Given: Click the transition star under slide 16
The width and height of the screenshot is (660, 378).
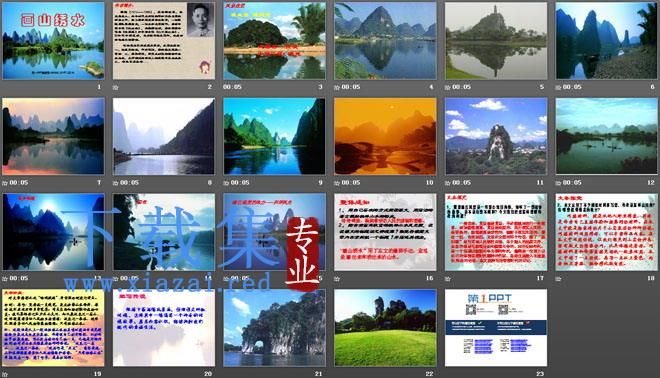Looking at the screenshot, I should (x=336, y=279).
